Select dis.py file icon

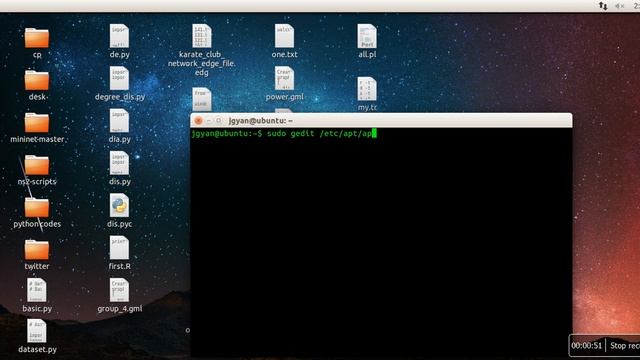click(x=119, y=163)
